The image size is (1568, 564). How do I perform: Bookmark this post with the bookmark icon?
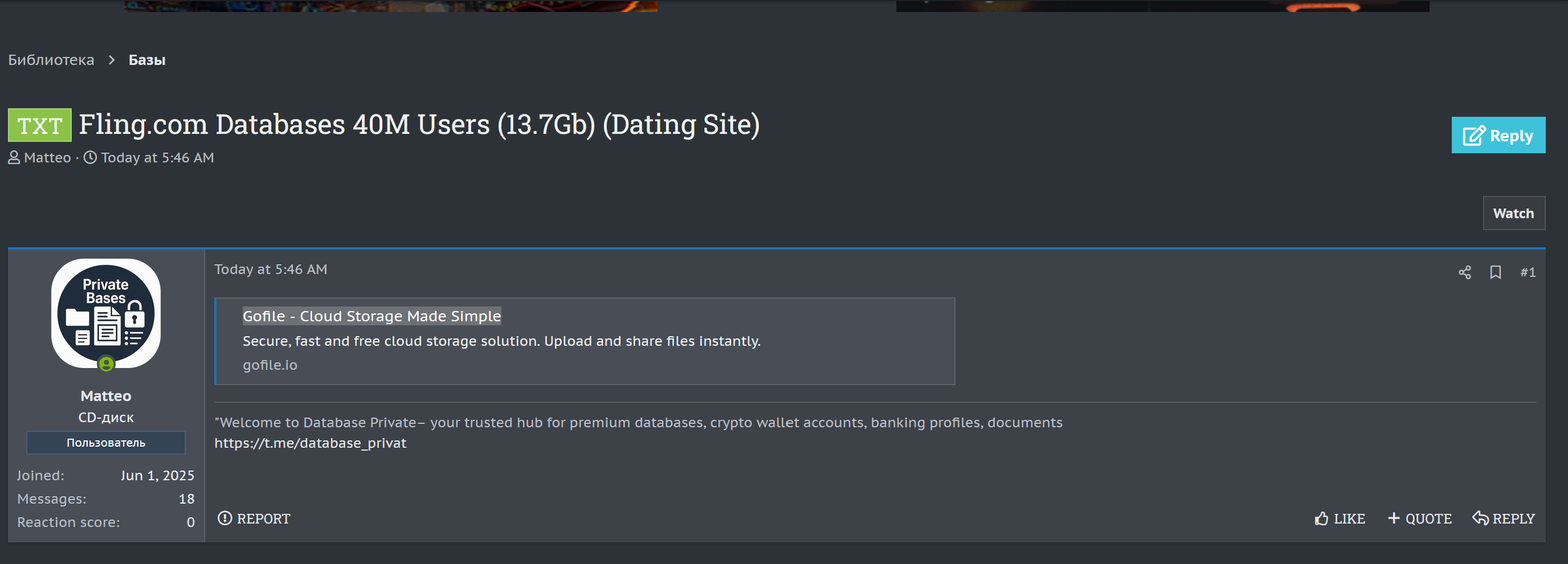1495,272
